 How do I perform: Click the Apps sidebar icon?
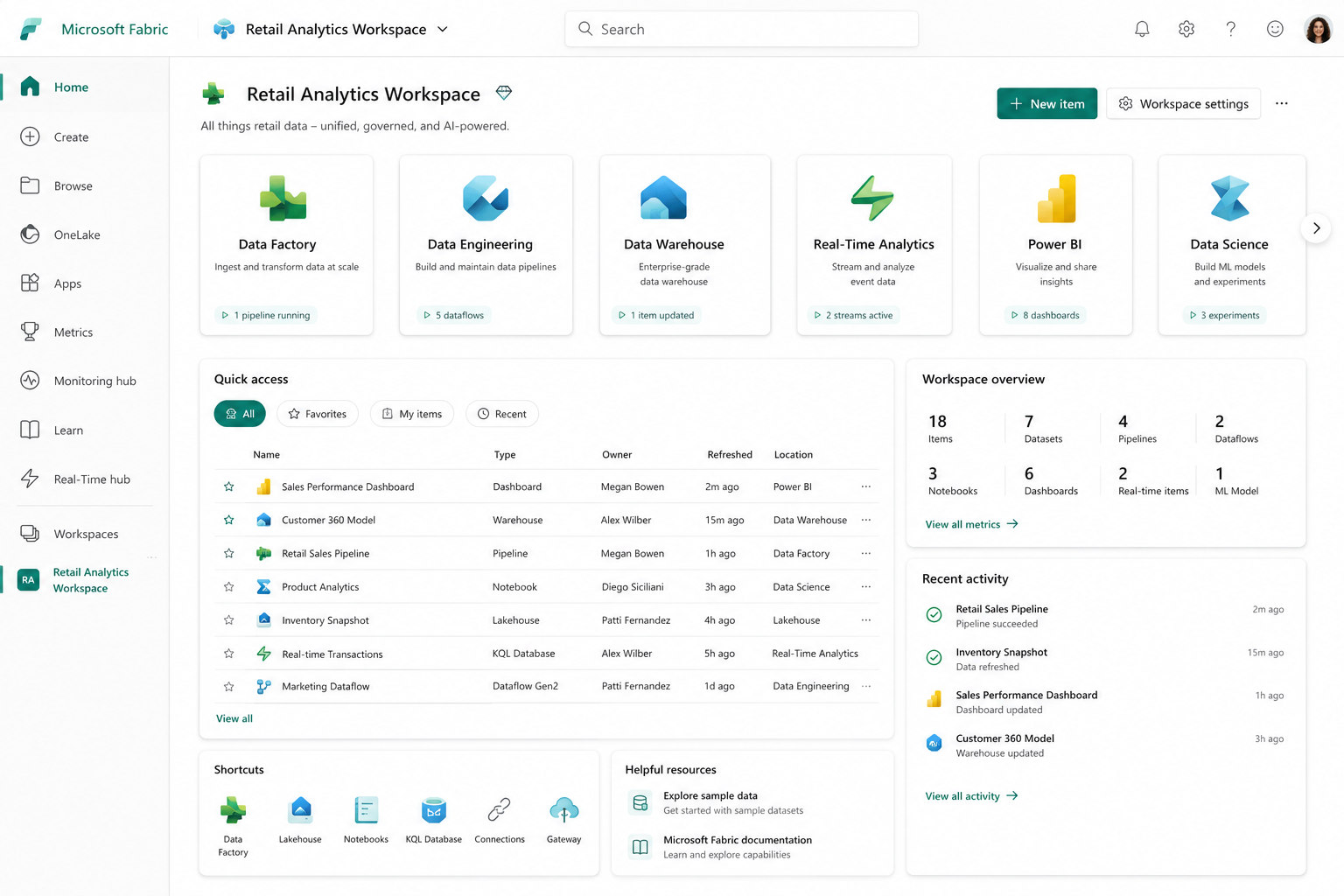pos(30,283)
